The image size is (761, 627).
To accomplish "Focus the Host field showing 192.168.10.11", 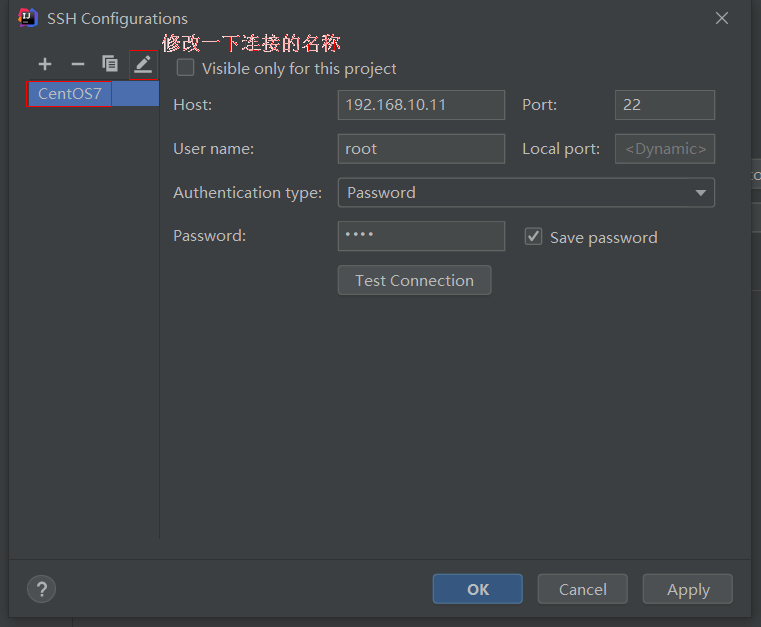I will (x=421, y=104).
